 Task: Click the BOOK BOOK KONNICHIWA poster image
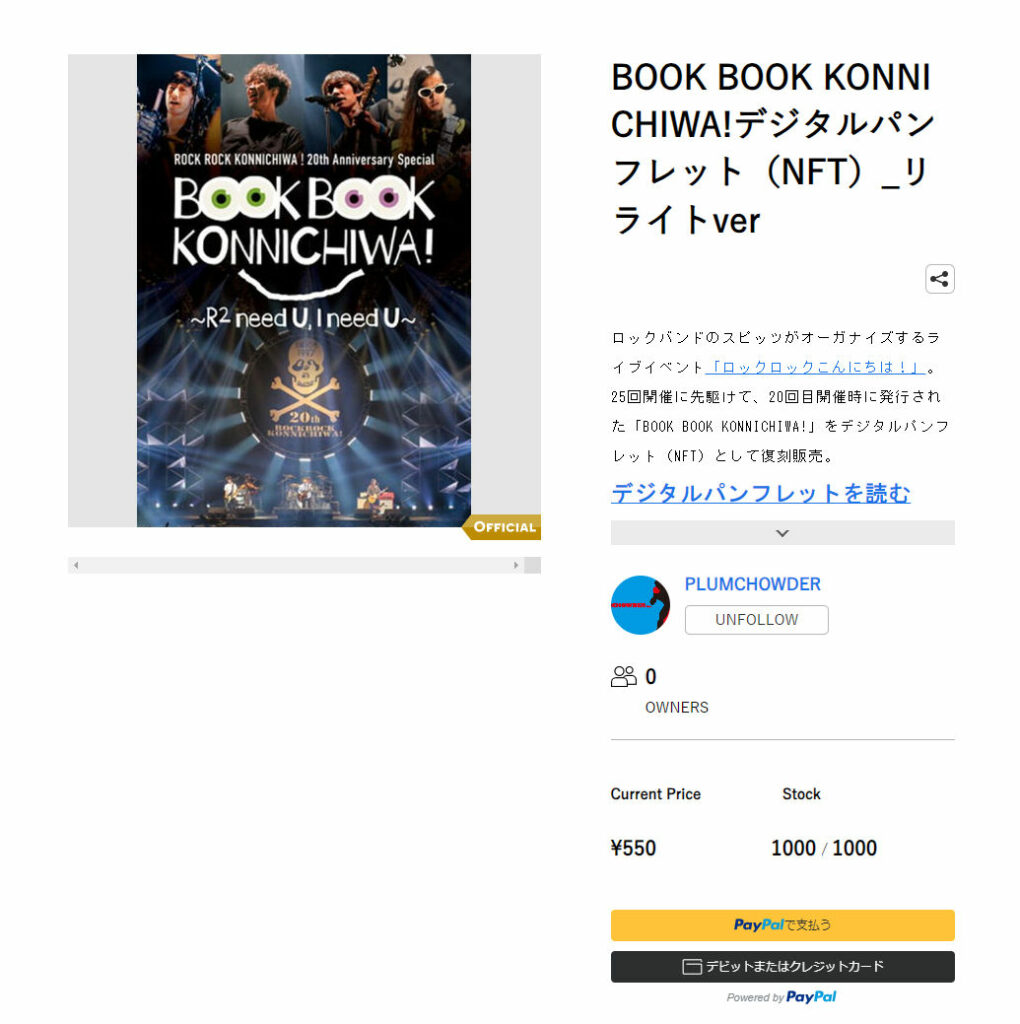point(304,291)
